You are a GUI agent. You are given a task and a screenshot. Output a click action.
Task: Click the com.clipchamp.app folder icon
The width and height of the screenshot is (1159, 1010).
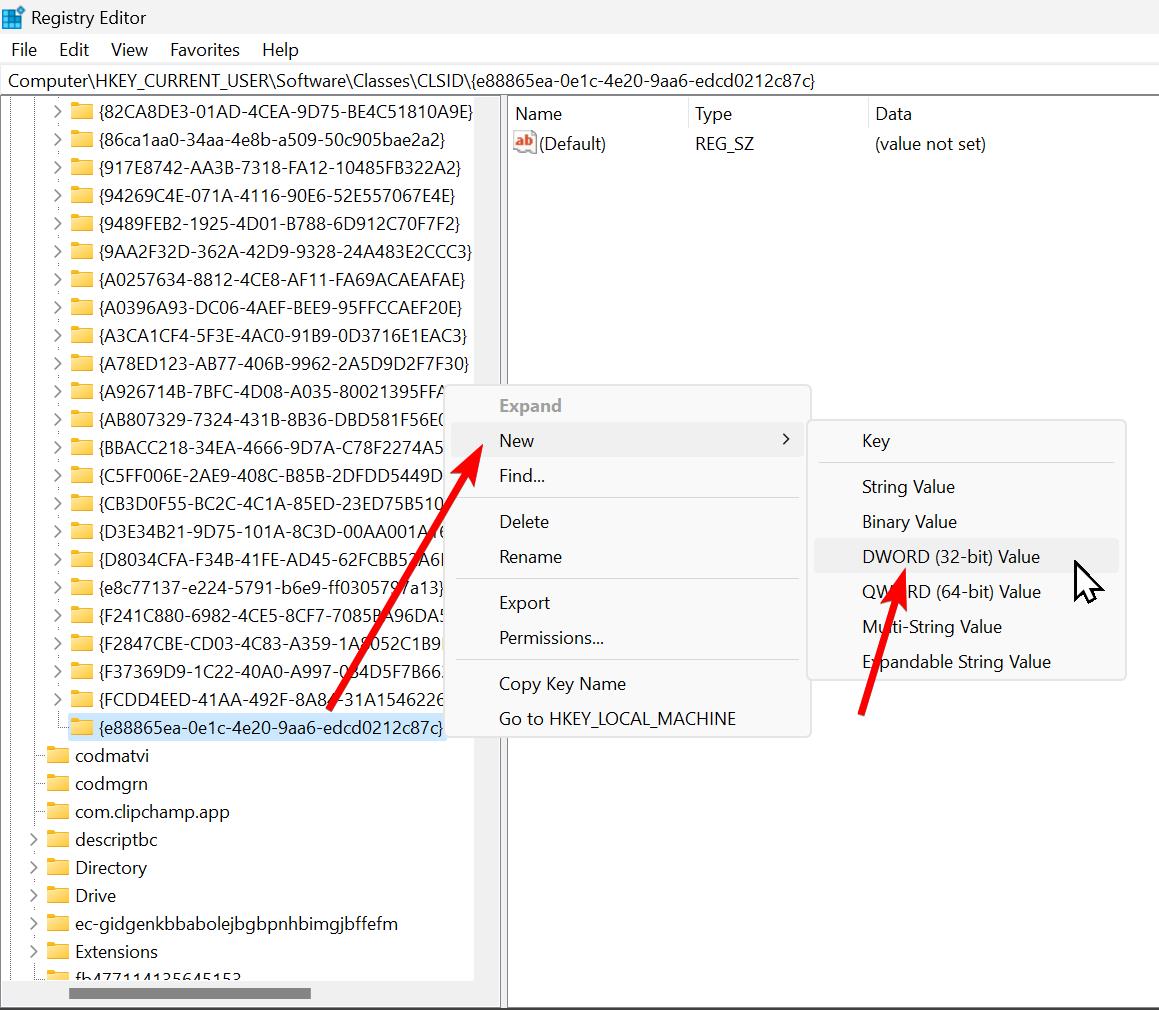(60, 812)
